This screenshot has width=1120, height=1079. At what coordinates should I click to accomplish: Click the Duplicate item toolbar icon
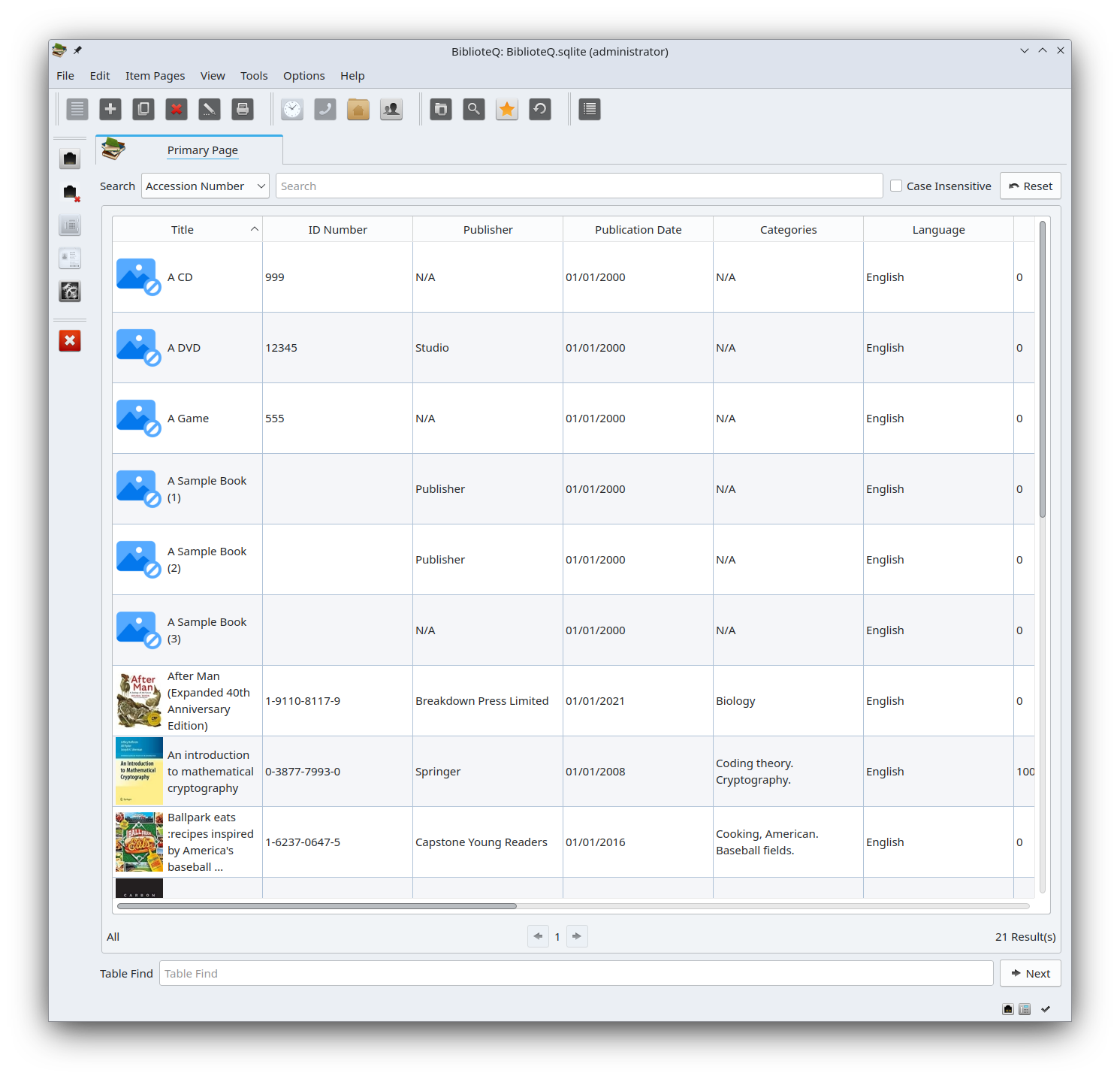tap(143, 110)
